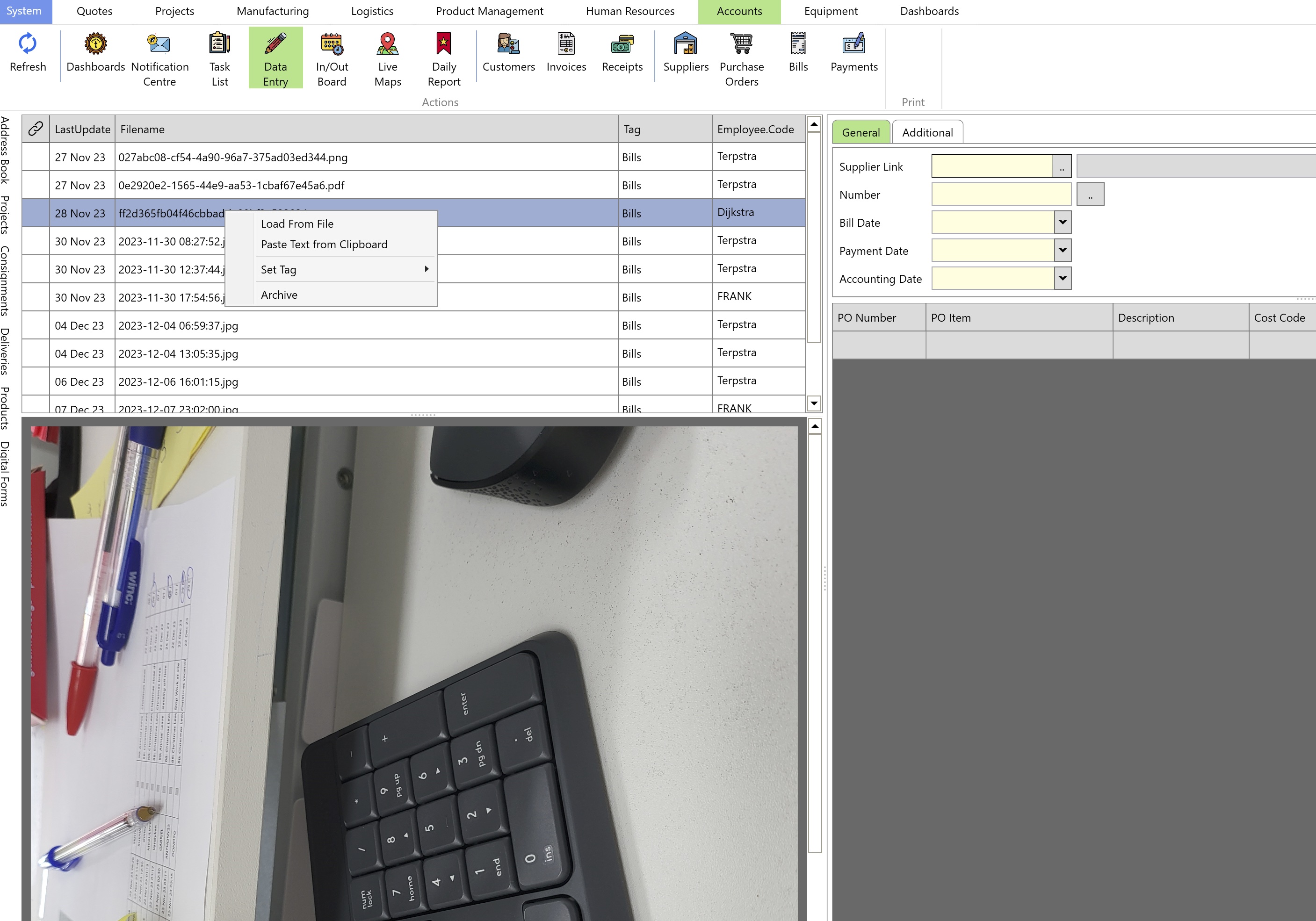The height and width of the screenshot is (921, 1316).
Task: Click the image preview scroll up arrow
Action: tap(815, 426)
